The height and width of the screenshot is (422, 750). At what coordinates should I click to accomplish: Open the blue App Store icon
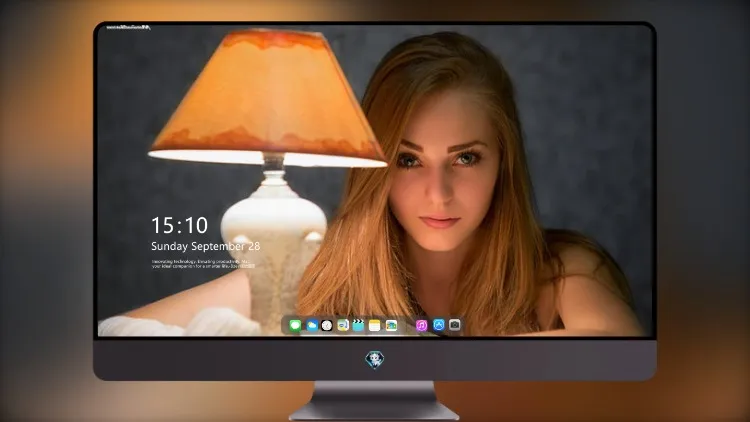[439, 325]
